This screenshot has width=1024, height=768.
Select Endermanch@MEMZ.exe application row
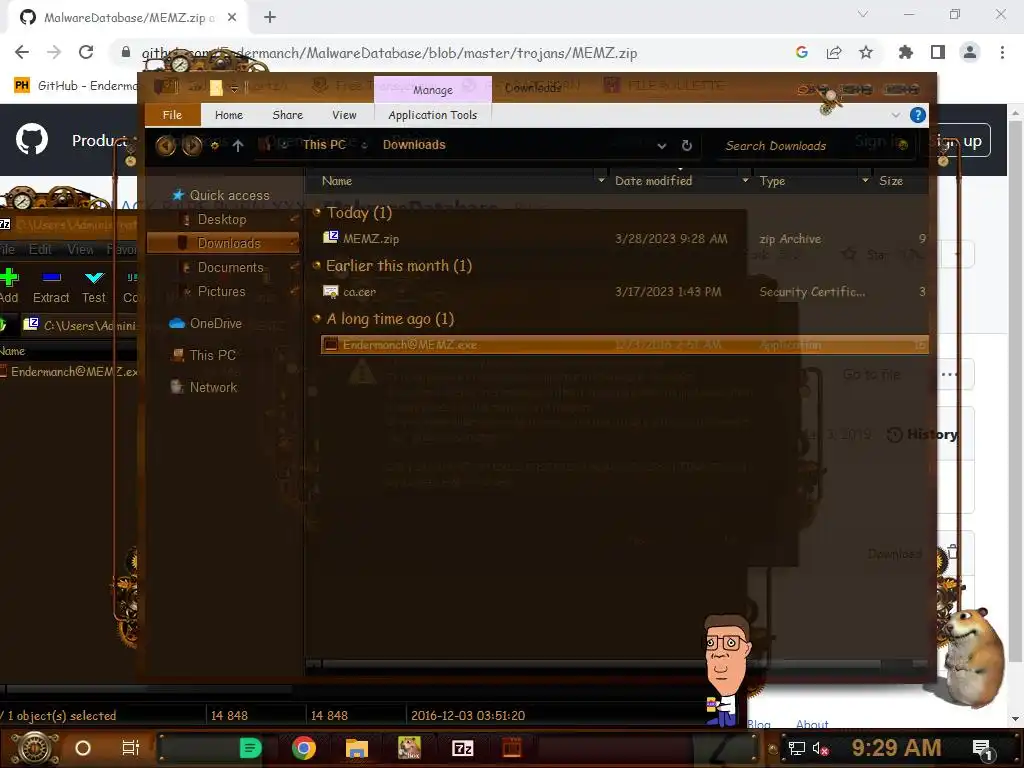[624, 344]
